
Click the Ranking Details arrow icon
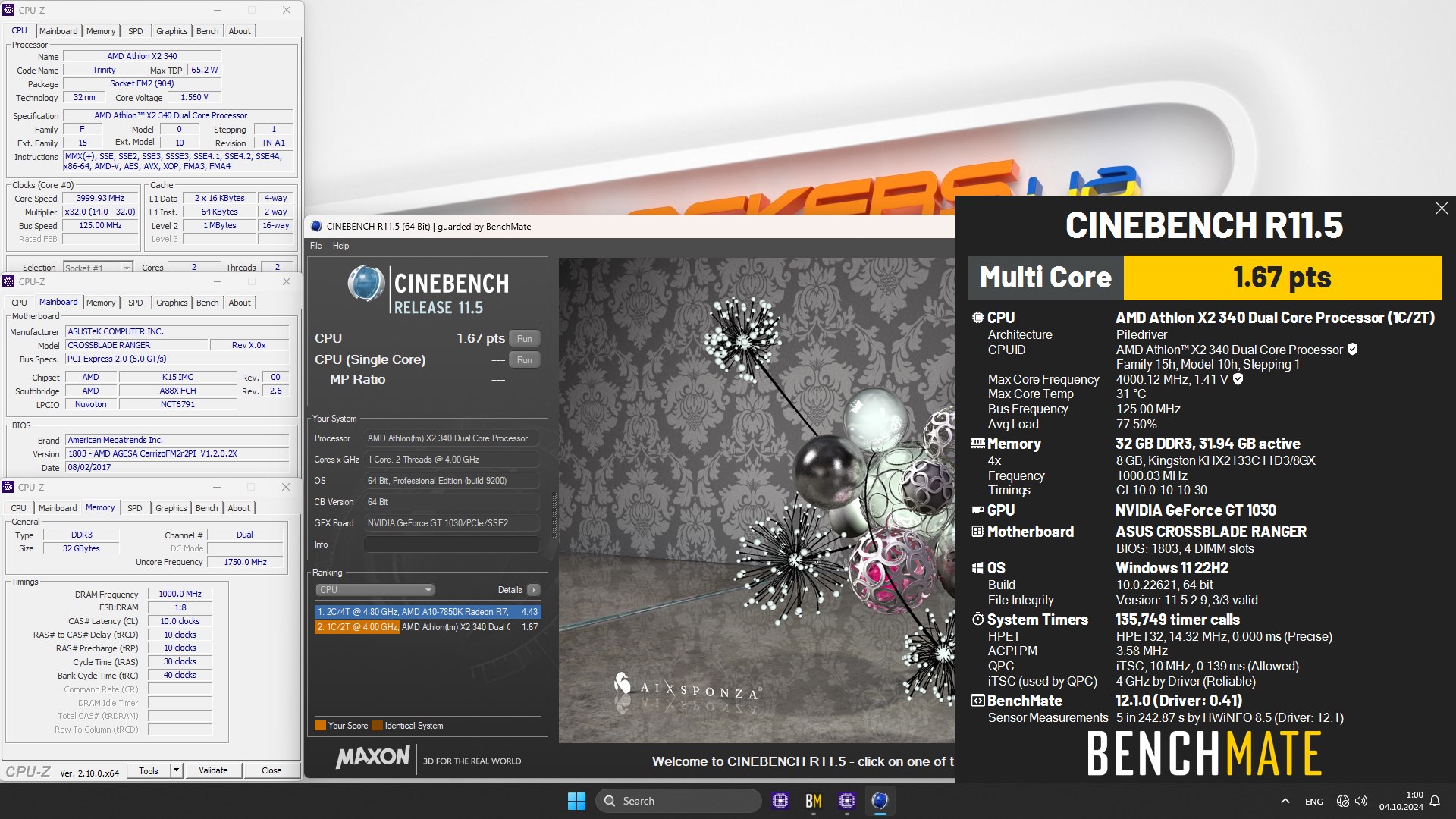[534, 590]
